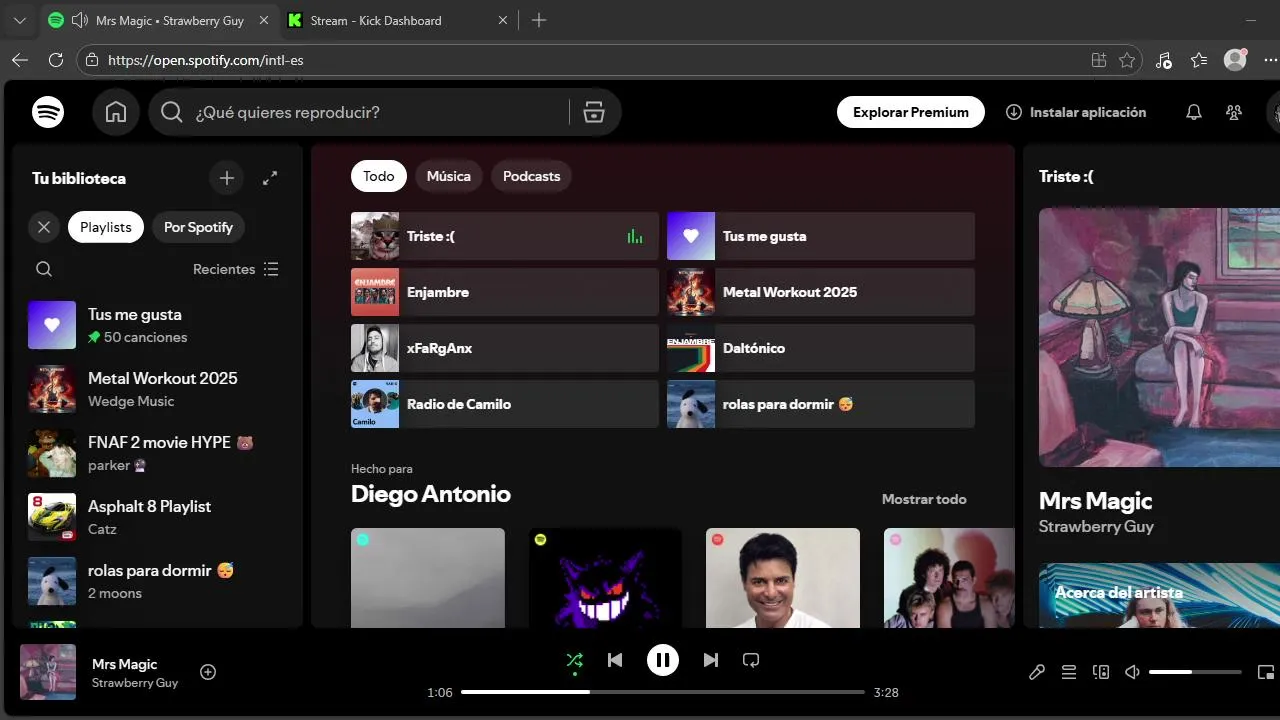Switch to Stream - Kick Dashboard tab
1280x720 pixels.
pos(398,20)
